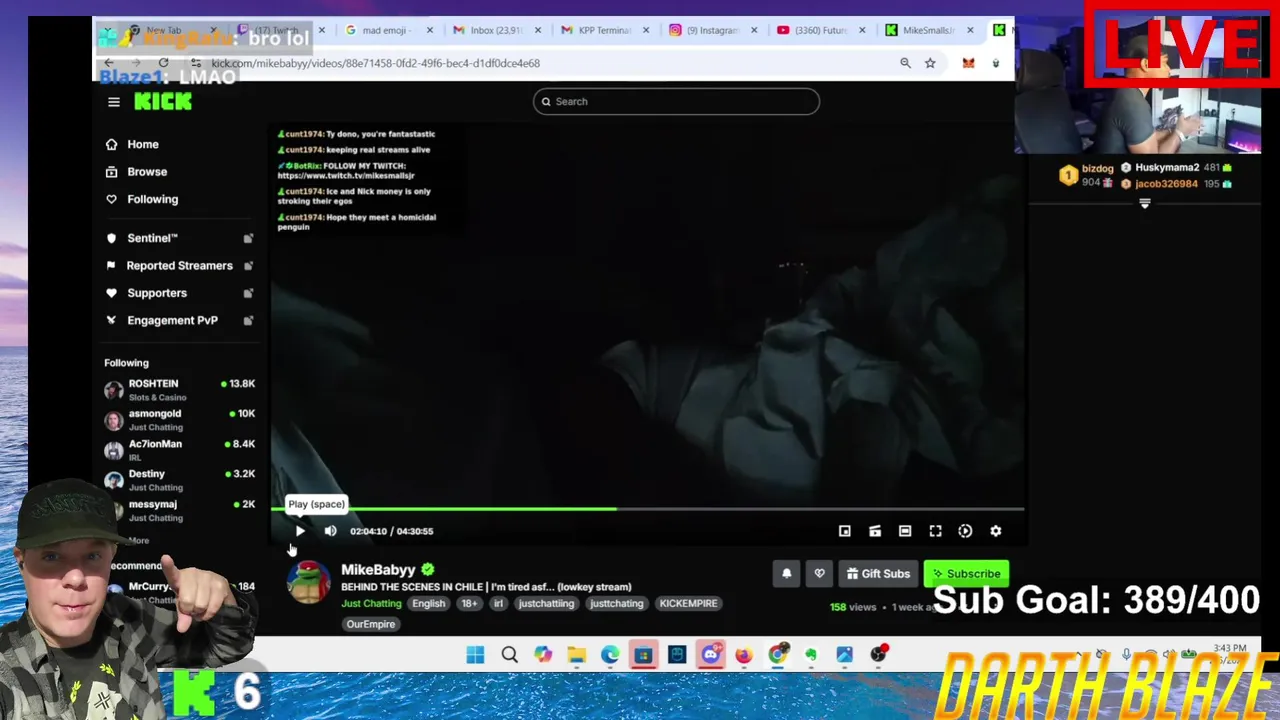1280x720 pixels.
Task: Switch to Gmail Inbox tab
Action: coord(497,30)
